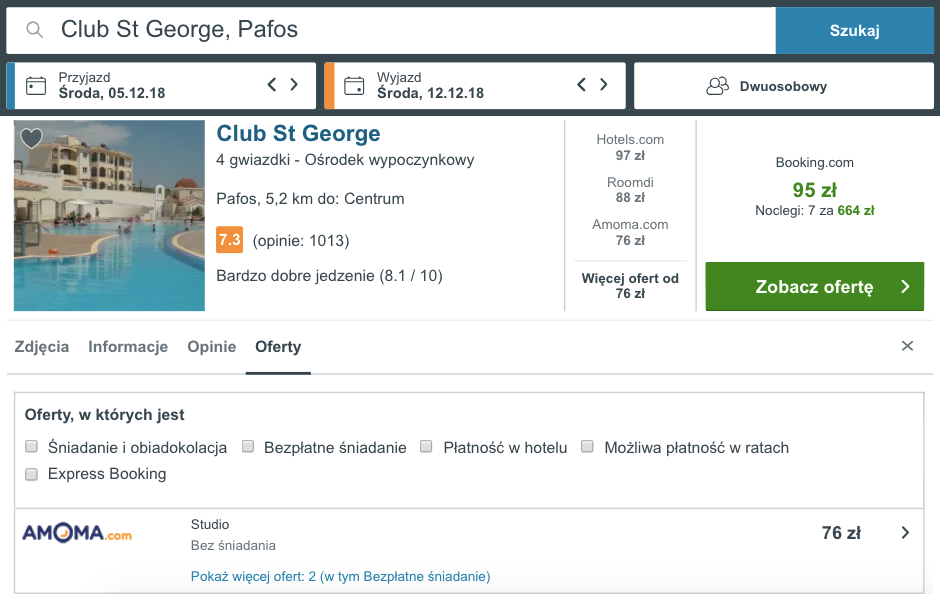Check the Bezpłatne śniadanie option
Screen dimensions: 940x594
click(248, 447)
